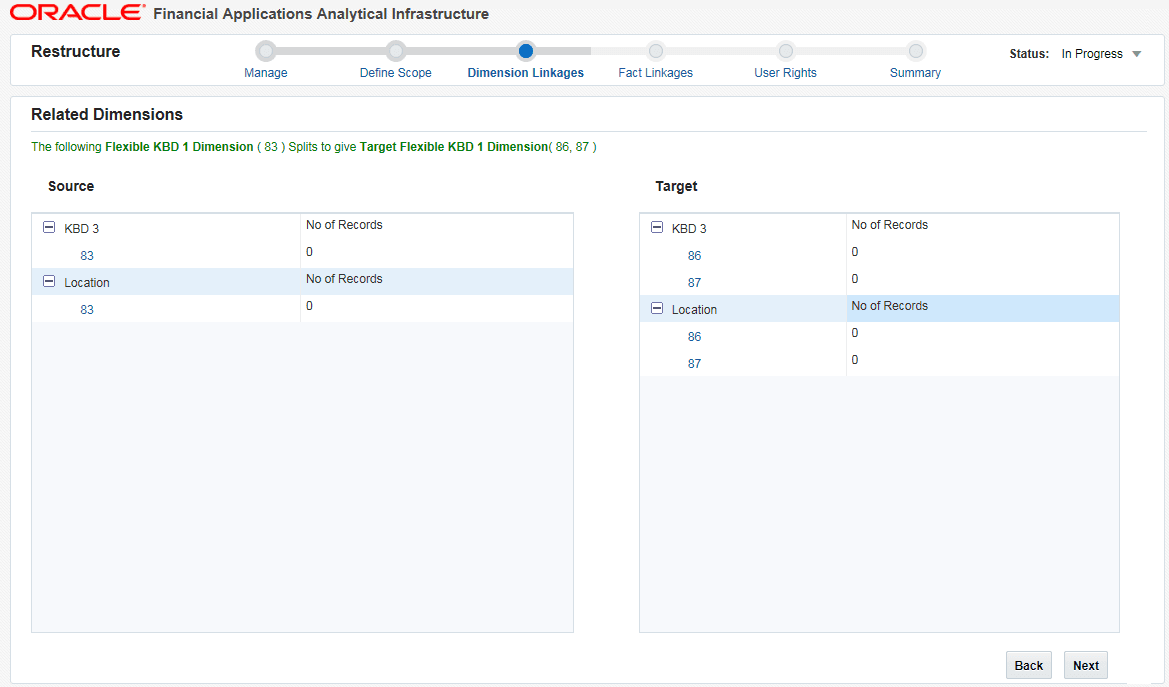Click Related Dimensions heading
This screenshot has width=1169, height=687.
click(x=107, y=114)
